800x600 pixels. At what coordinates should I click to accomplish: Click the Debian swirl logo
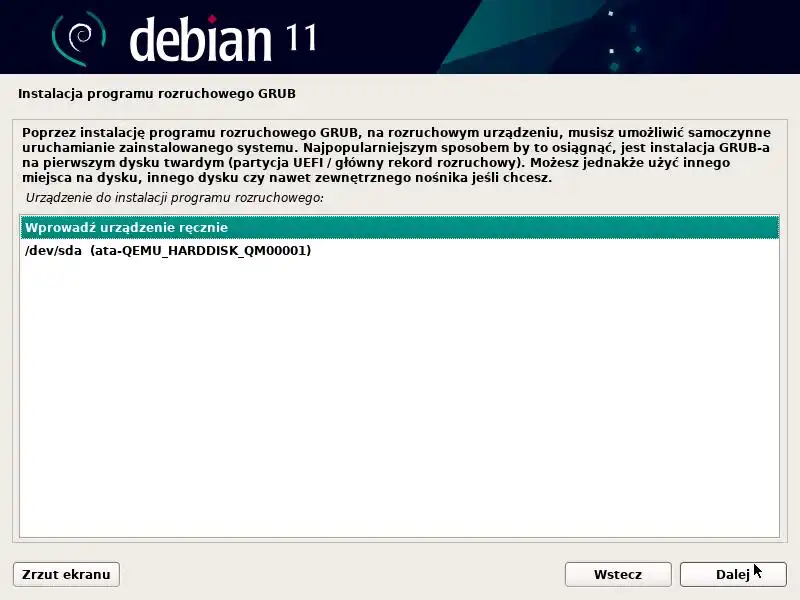[x=78, y=38]
